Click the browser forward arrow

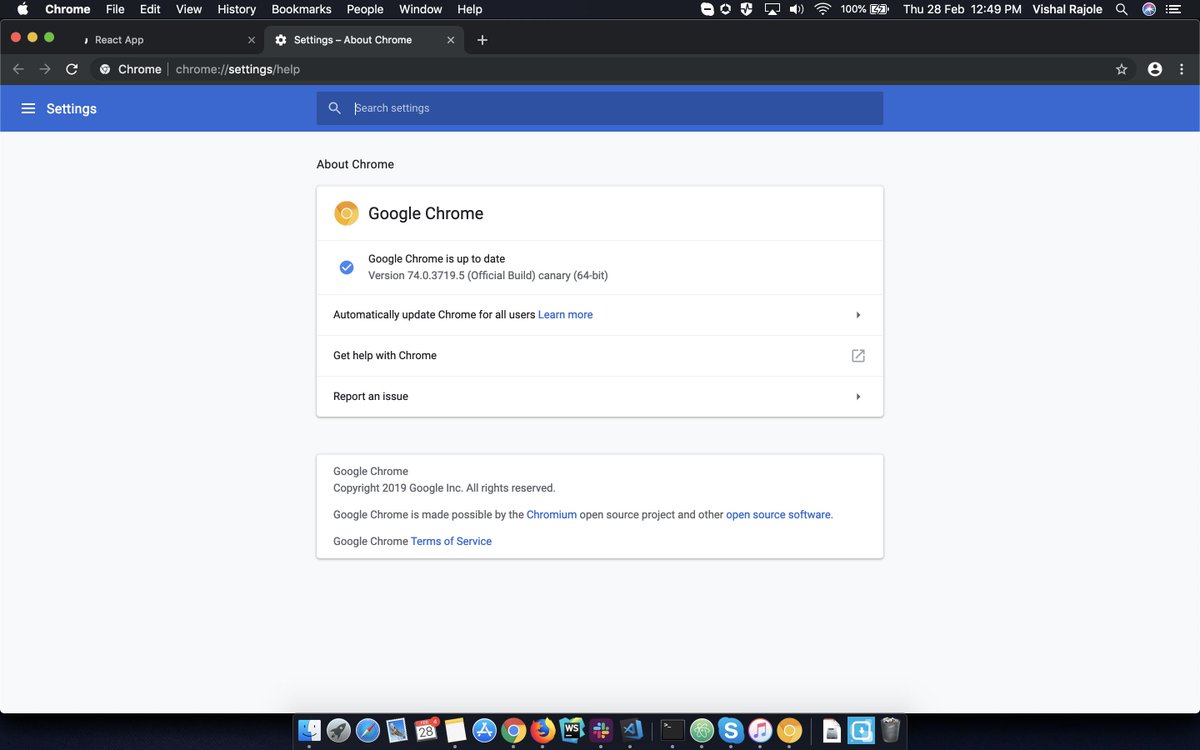[45, 69]
